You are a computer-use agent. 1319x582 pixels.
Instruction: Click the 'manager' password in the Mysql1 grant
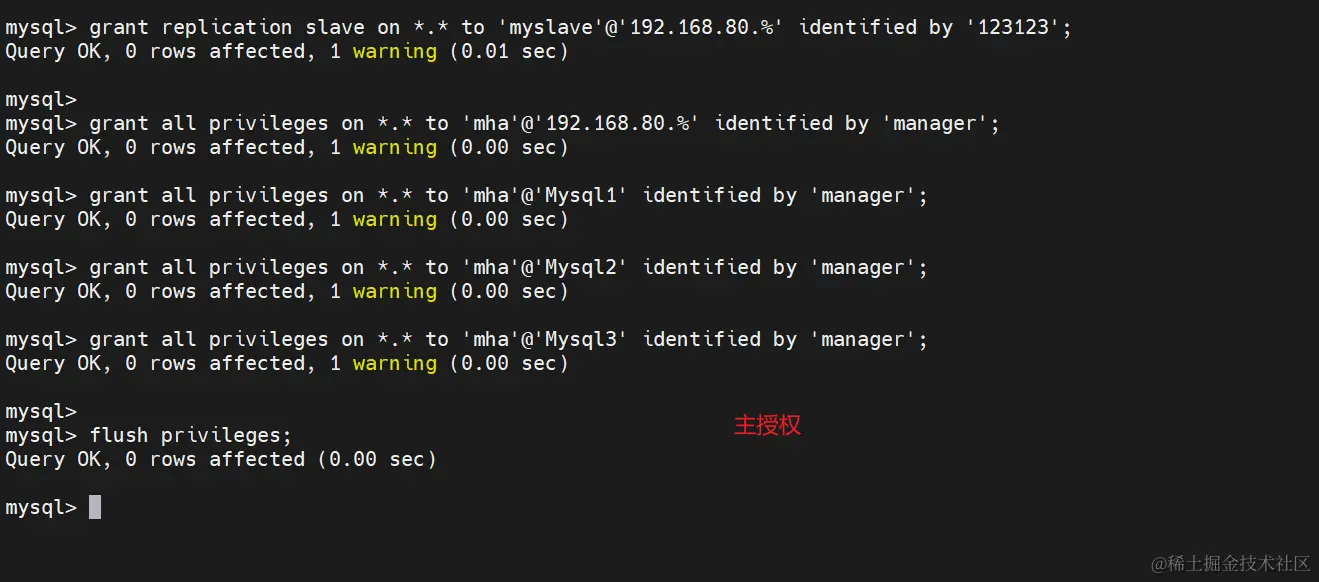coord(863,195)
